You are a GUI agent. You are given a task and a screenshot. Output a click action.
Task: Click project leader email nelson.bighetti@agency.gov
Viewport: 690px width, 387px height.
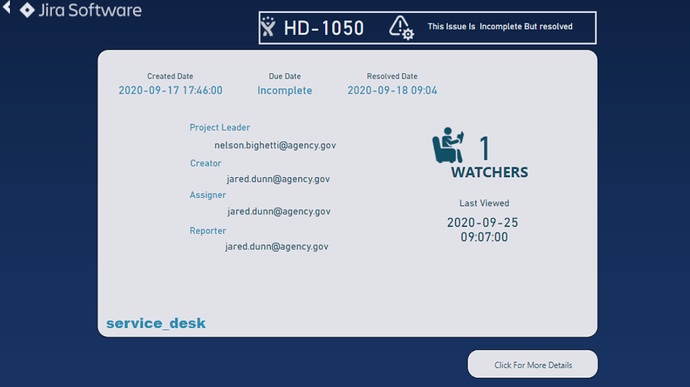point(275,145)
